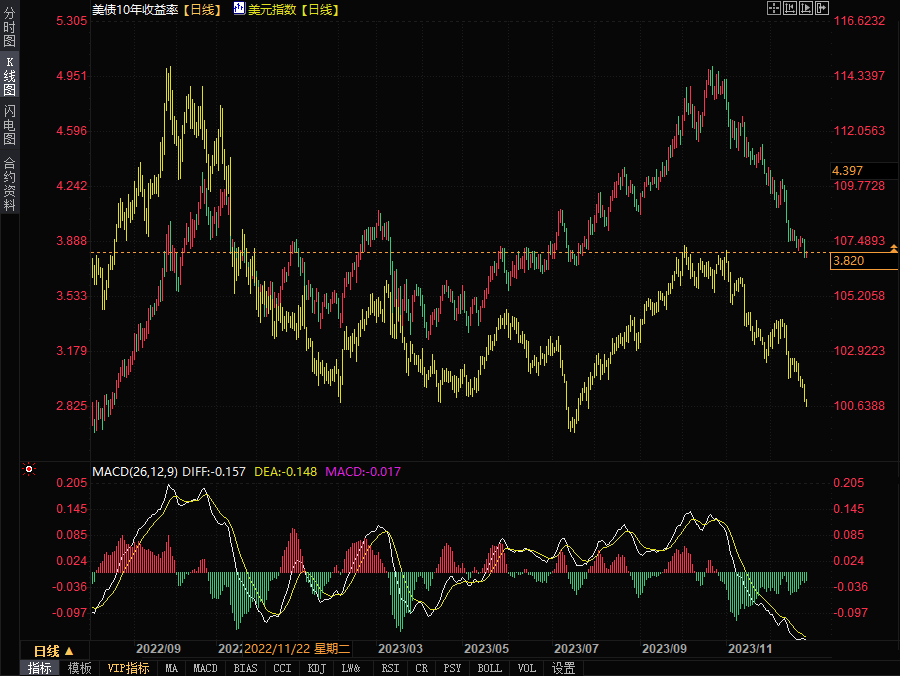
Task: Switch to 分时图 view
Action: coord(9,28)
